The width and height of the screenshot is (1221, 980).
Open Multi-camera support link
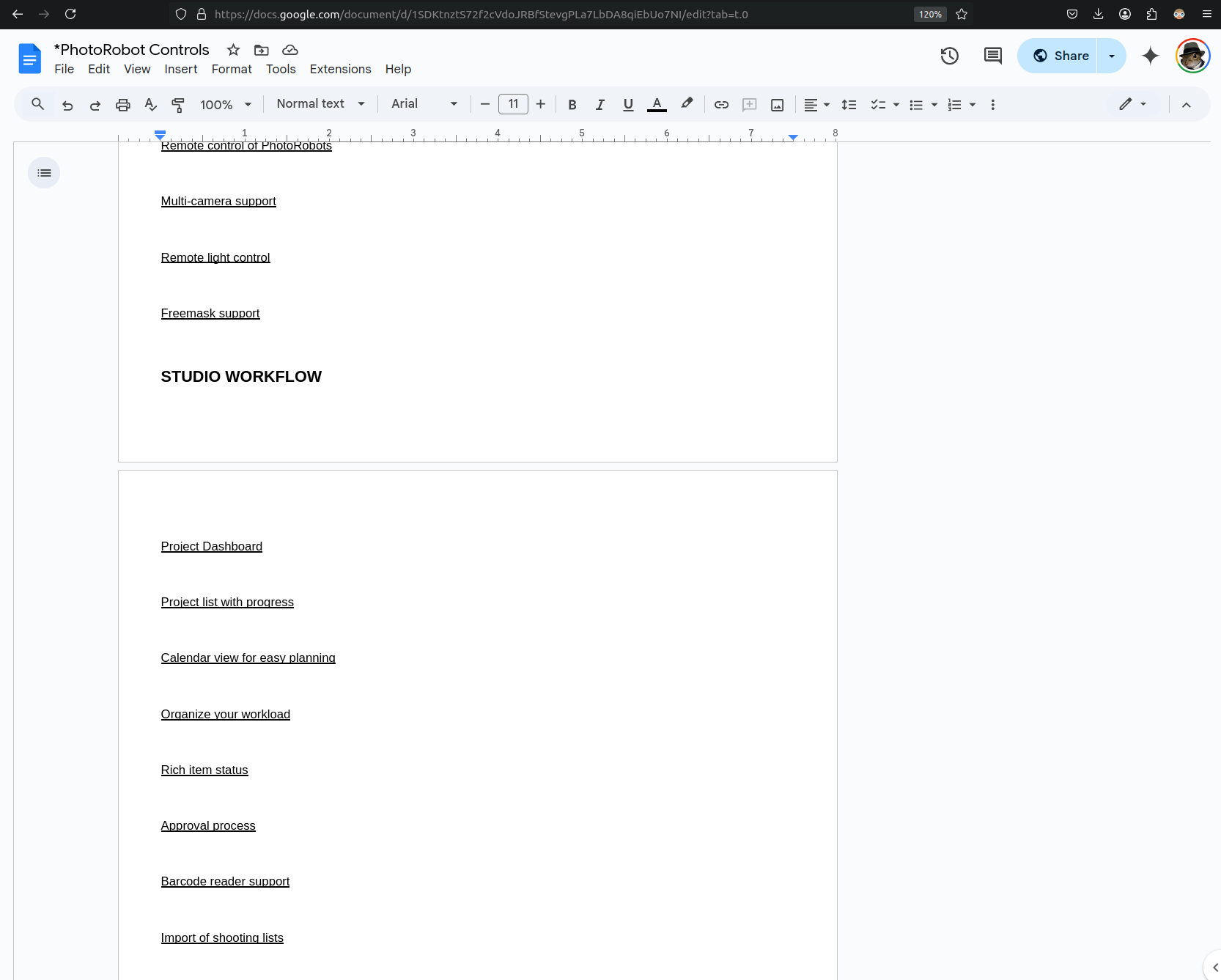(218, 201)
